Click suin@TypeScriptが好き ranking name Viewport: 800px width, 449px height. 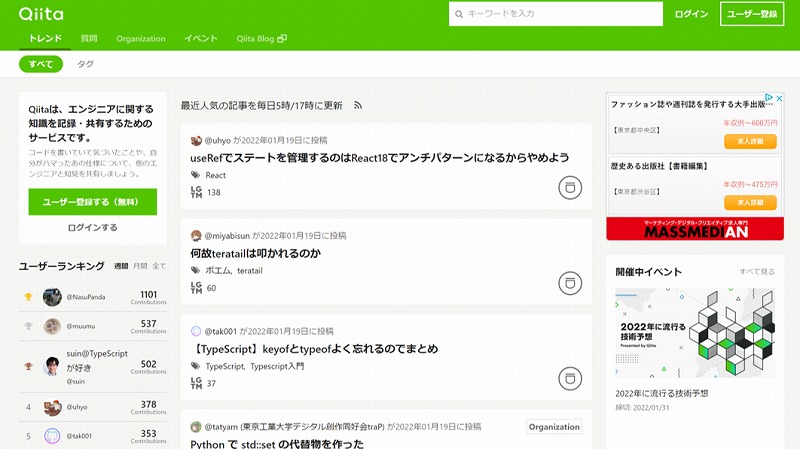point(97,360)
